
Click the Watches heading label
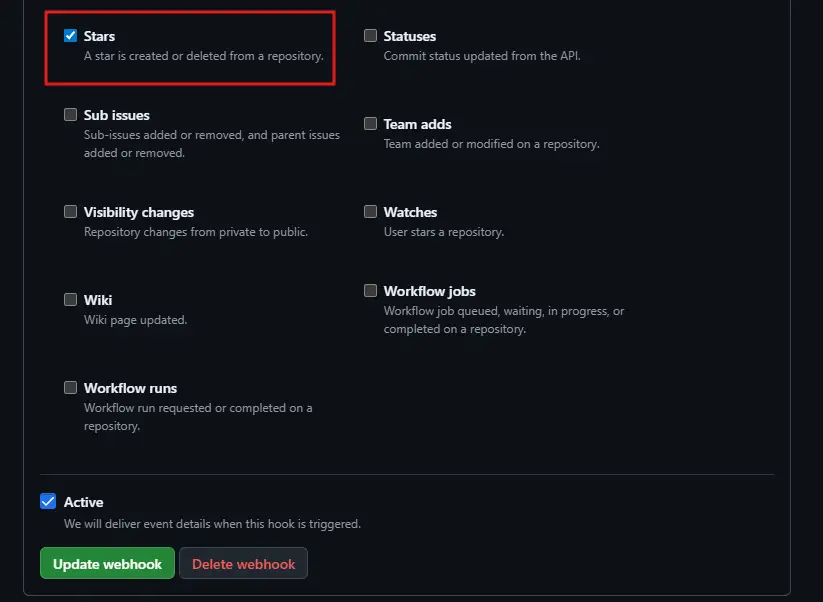click(409, 211)
